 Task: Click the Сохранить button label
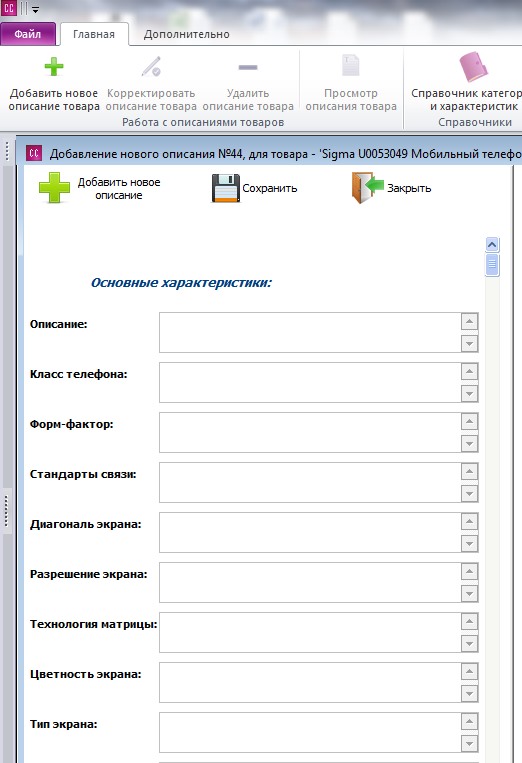[270, 188]
